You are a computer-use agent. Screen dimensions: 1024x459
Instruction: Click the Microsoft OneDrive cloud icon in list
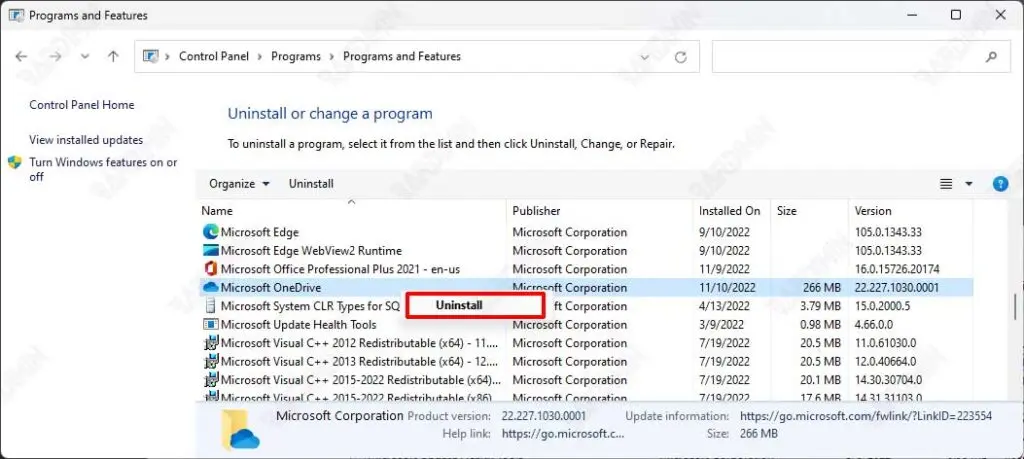(x=210, y=287)
